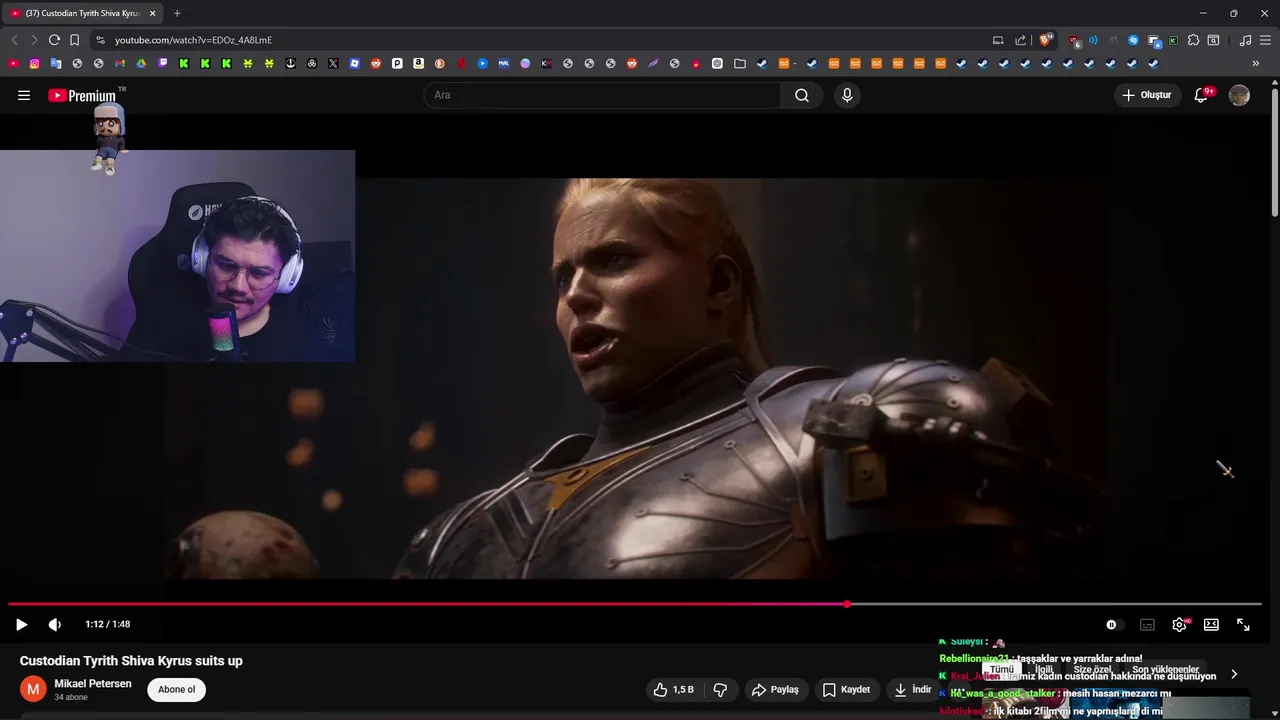Image resolution: width=1280 pixels, height=720 pixels.
Task: Download the video with İndir
Action: click(x=913, y=689)
